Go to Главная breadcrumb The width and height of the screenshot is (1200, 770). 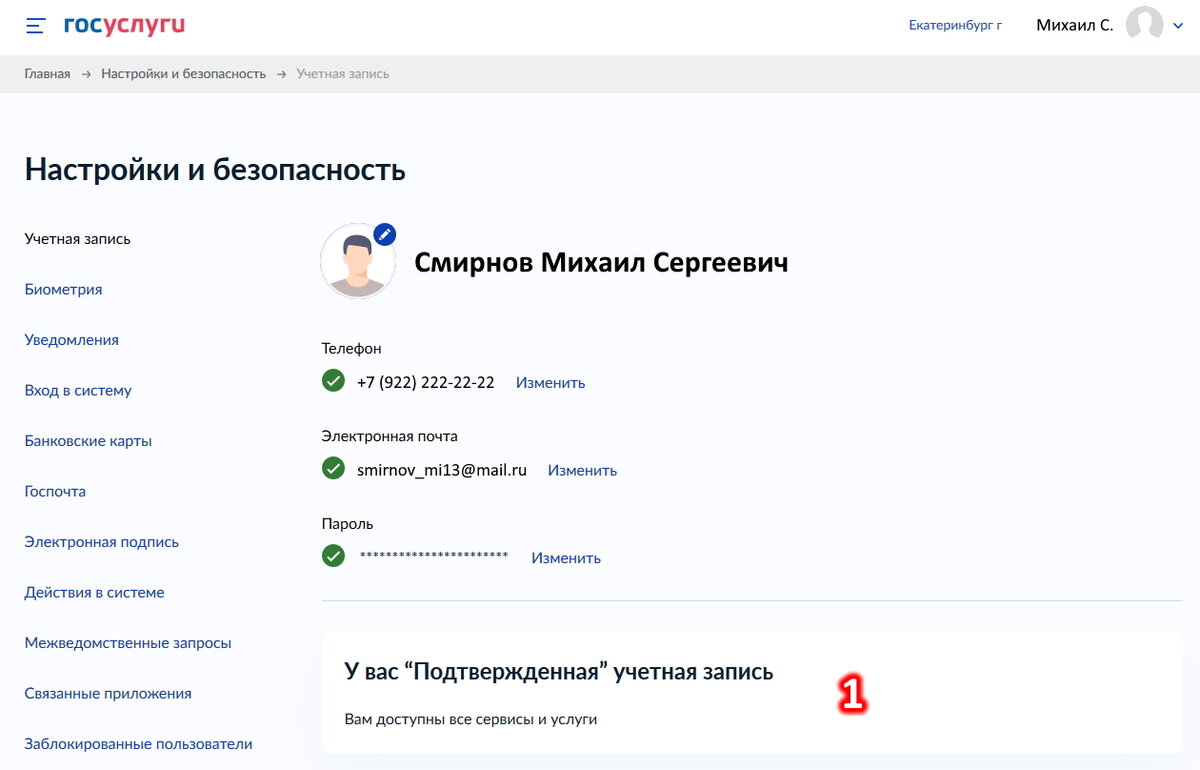(48, 74)
